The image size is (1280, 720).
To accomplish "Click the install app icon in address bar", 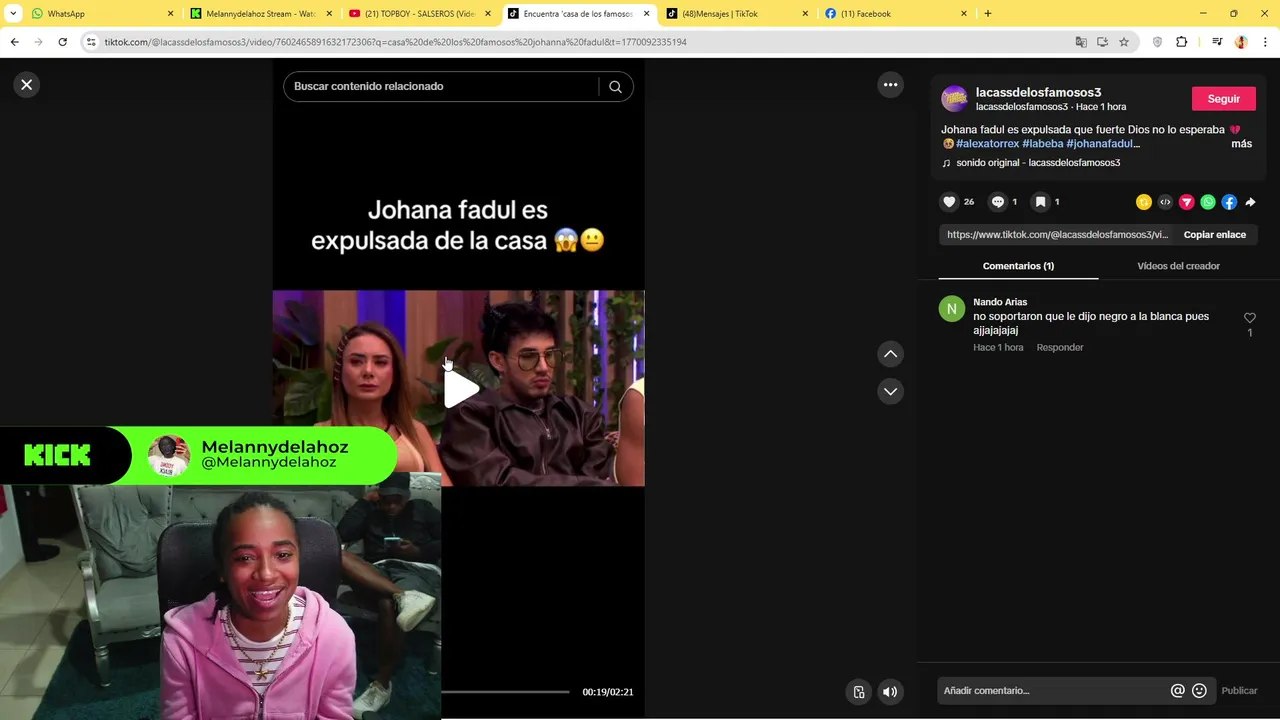I will tap(1102, 42).
